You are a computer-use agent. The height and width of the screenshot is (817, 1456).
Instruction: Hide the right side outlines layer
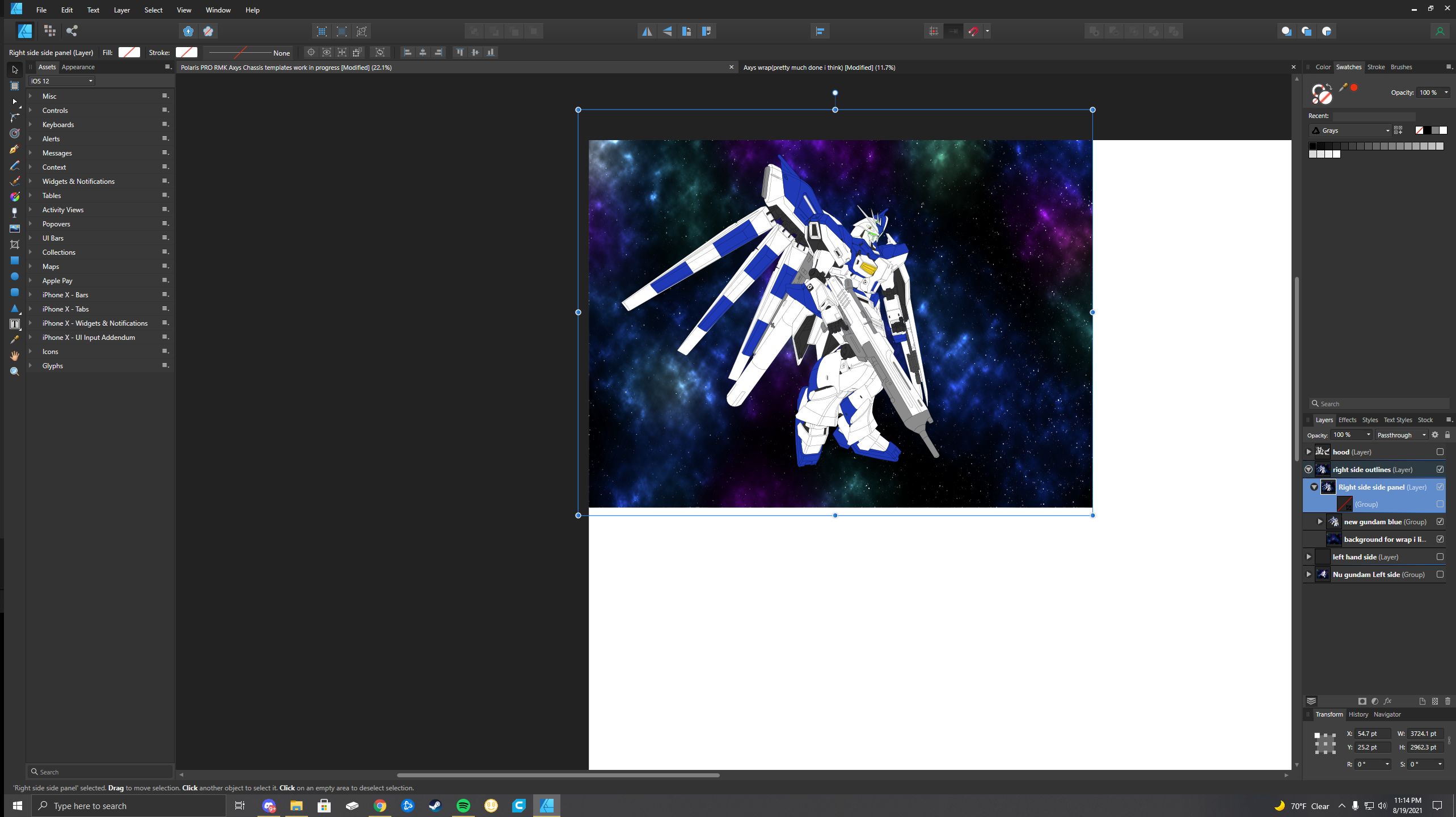tap(1440, 469)
